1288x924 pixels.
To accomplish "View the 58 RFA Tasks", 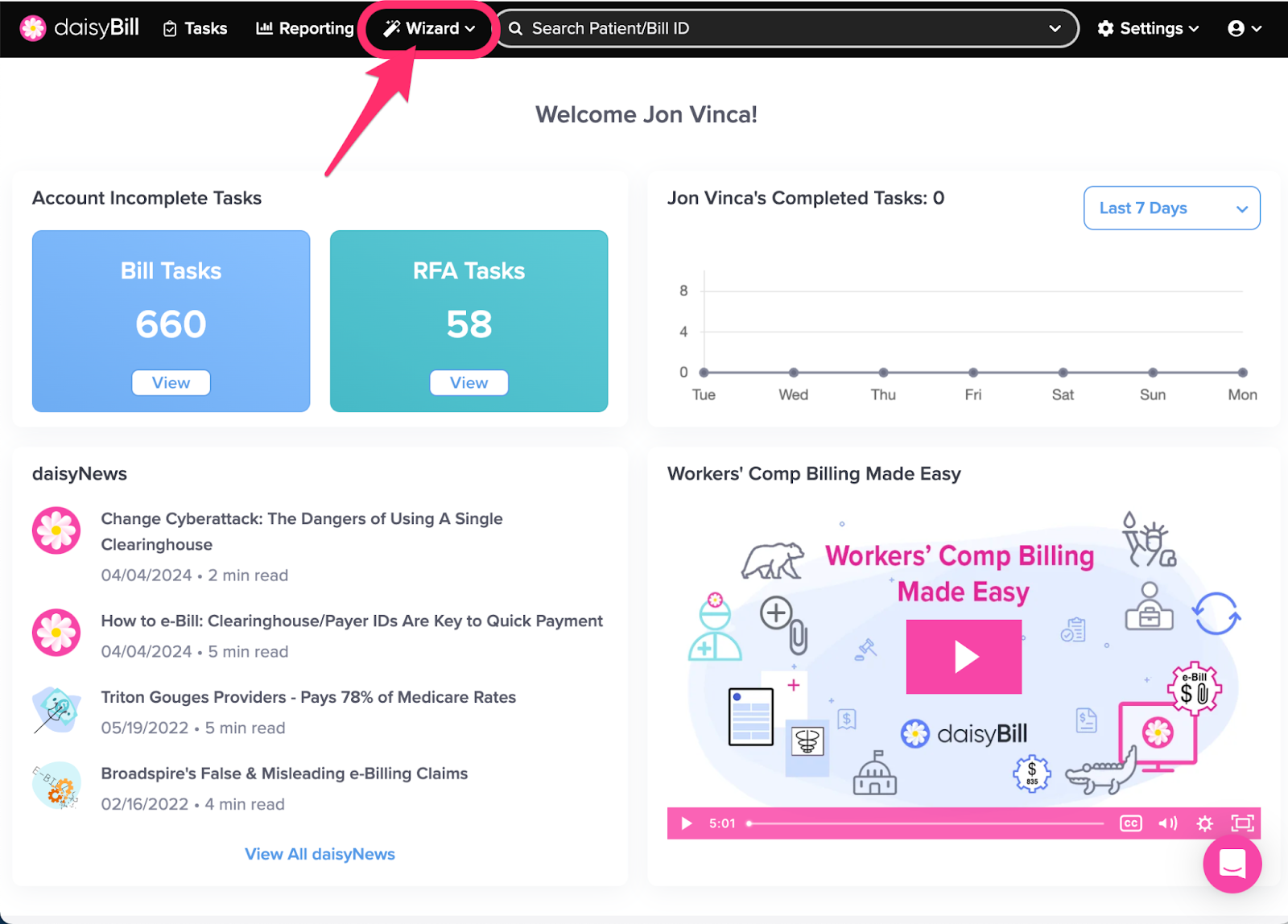I will pos(469,382).
